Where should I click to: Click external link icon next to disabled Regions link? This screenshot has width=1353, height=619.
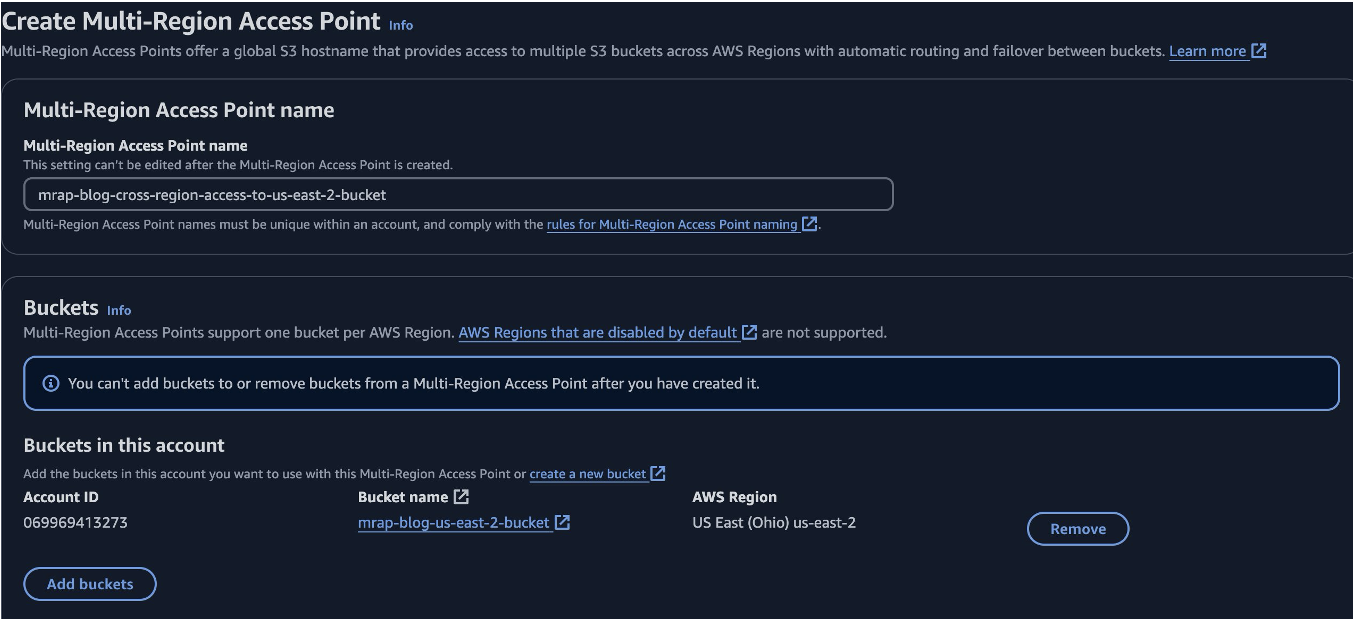point(749,332)
